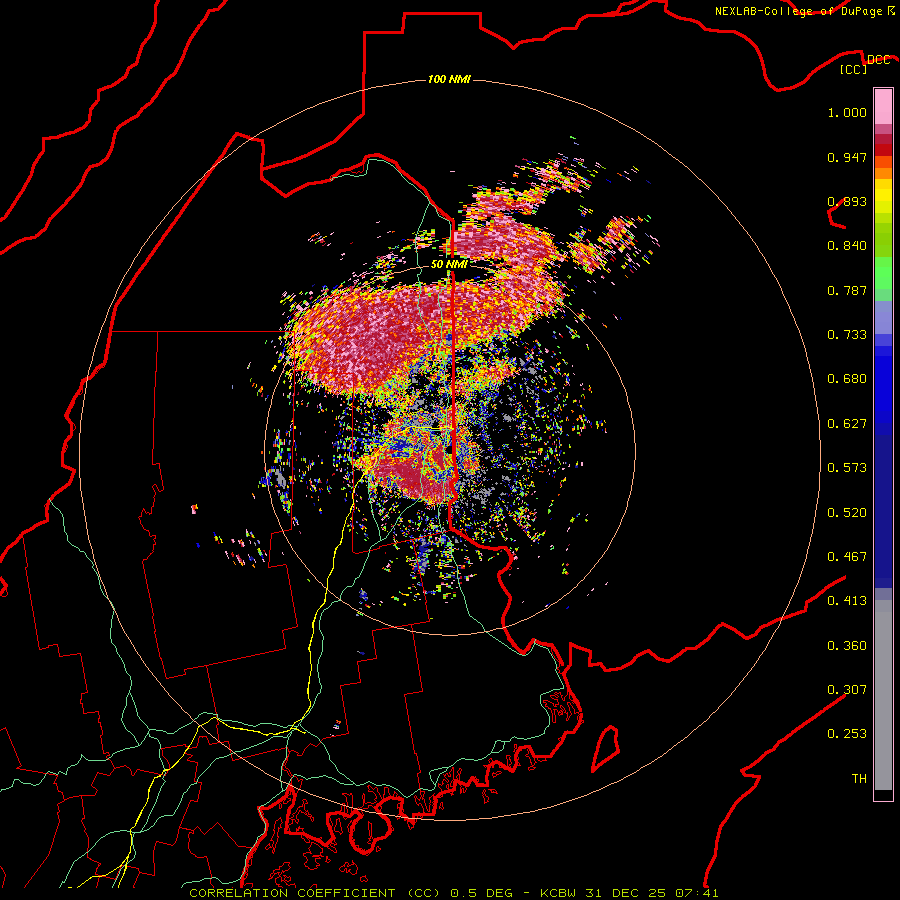Screen dimensions: 900x900
Task: Click the TH threshold label on legend
Action: point(859,779)
